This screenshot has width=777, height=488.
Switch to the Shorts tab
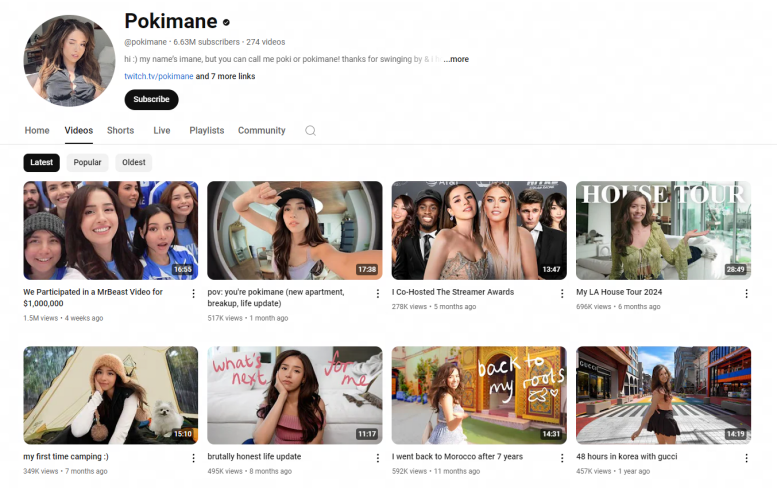click(x=120, y=130)
